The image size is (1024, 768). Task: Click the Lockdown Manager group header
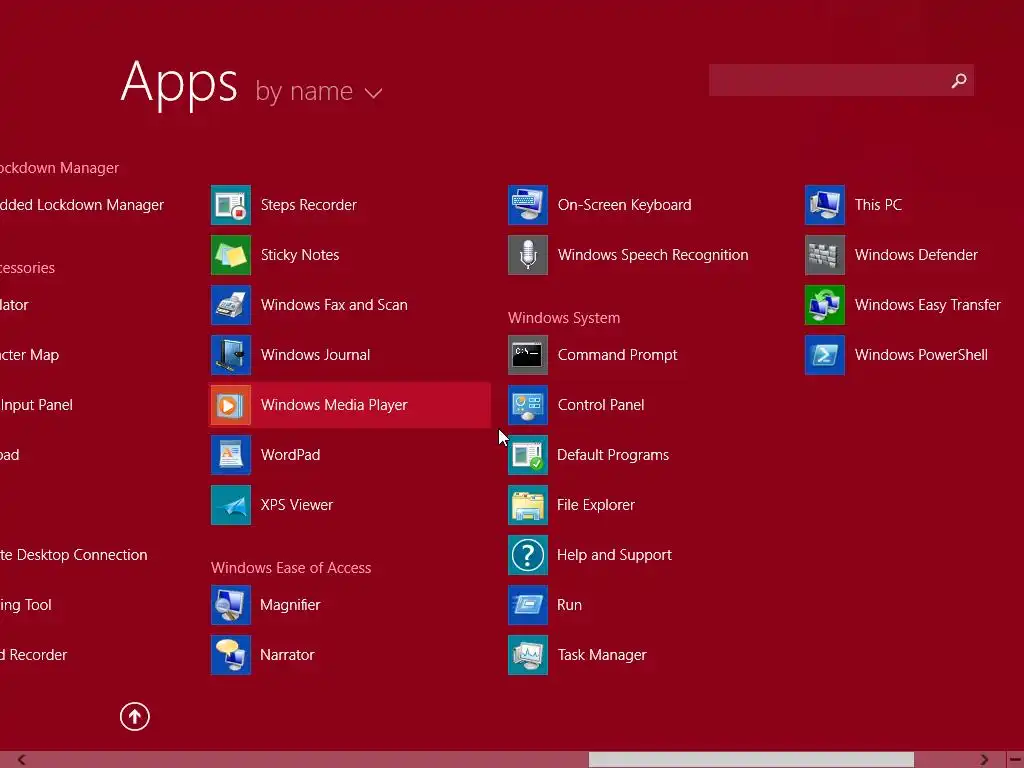pyautogui.click(x=59, y=168)
